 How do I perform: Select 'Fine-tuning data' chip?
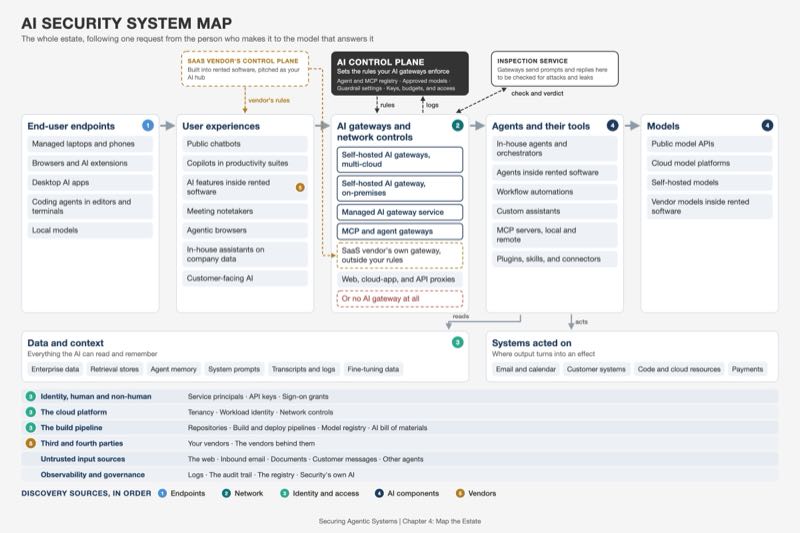[x=373, y=369]
